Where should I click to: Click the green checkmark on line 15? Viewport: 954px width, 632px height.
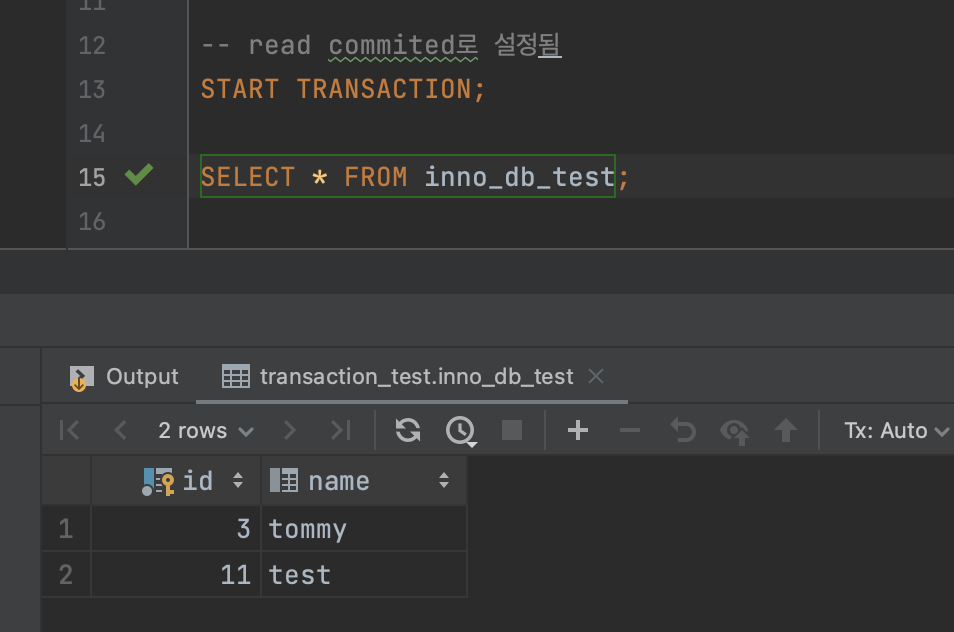138,176
